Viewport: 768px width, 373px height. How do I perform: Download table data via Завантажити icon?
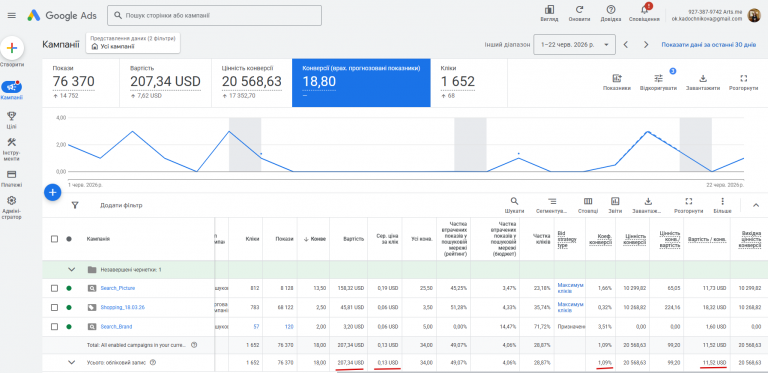pos(648,205)
